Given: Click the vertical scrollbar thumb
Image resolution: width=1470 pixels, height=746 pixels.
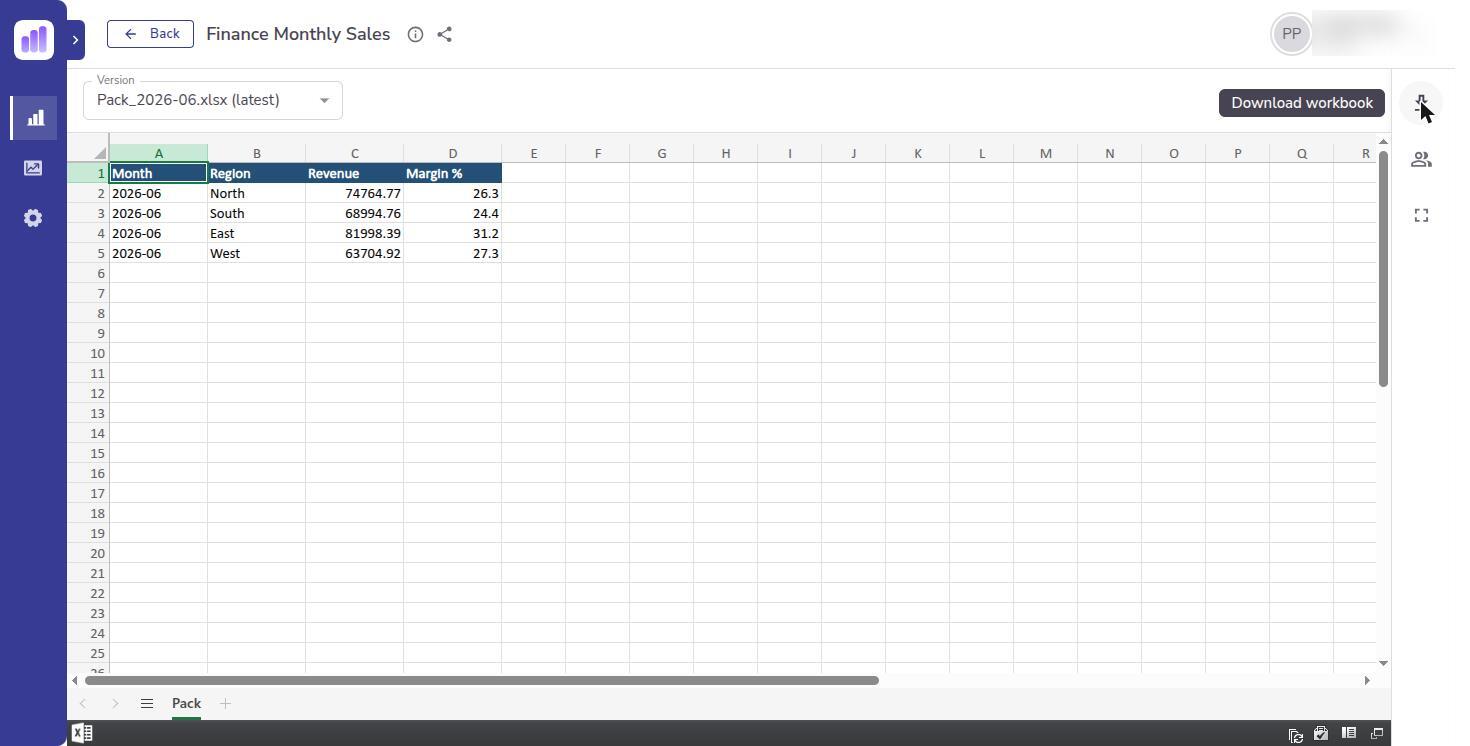Looking at the screenshot, I should [1383, 268].
